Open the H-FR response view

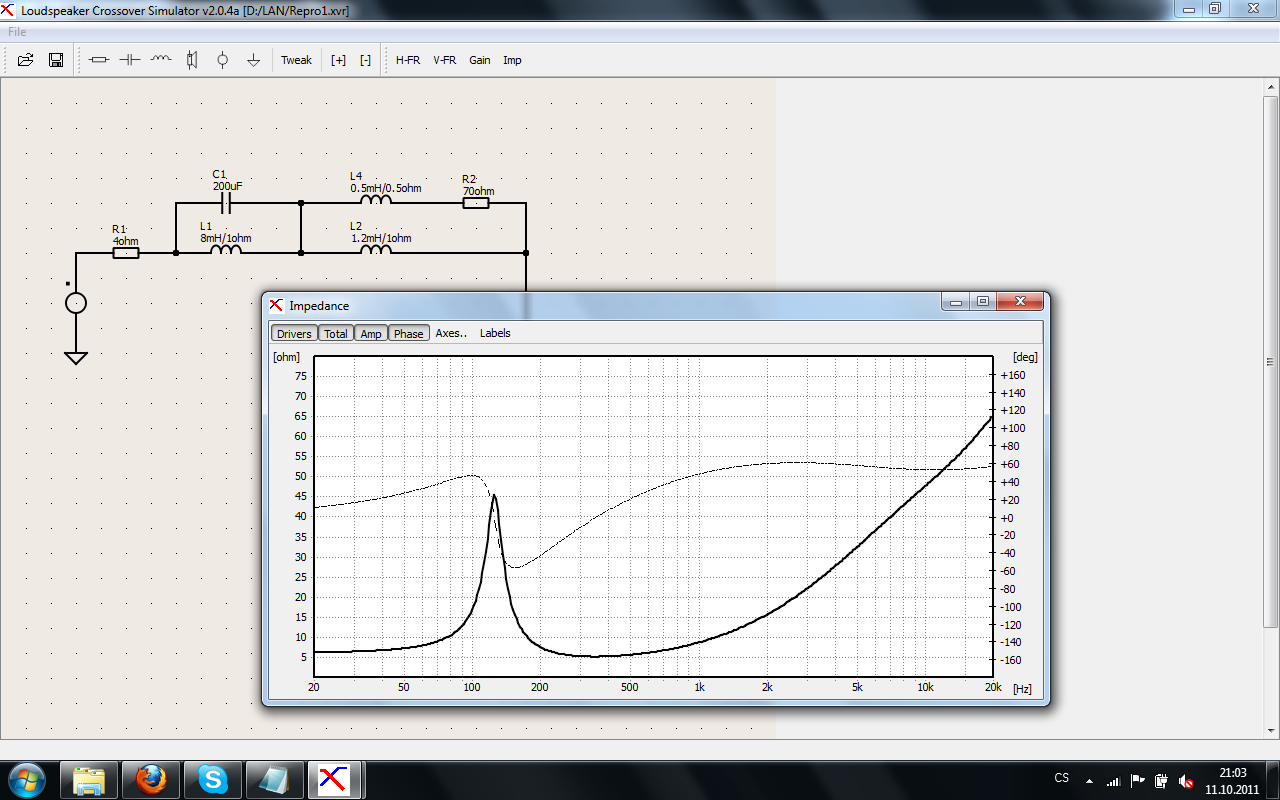pos(408,60)
